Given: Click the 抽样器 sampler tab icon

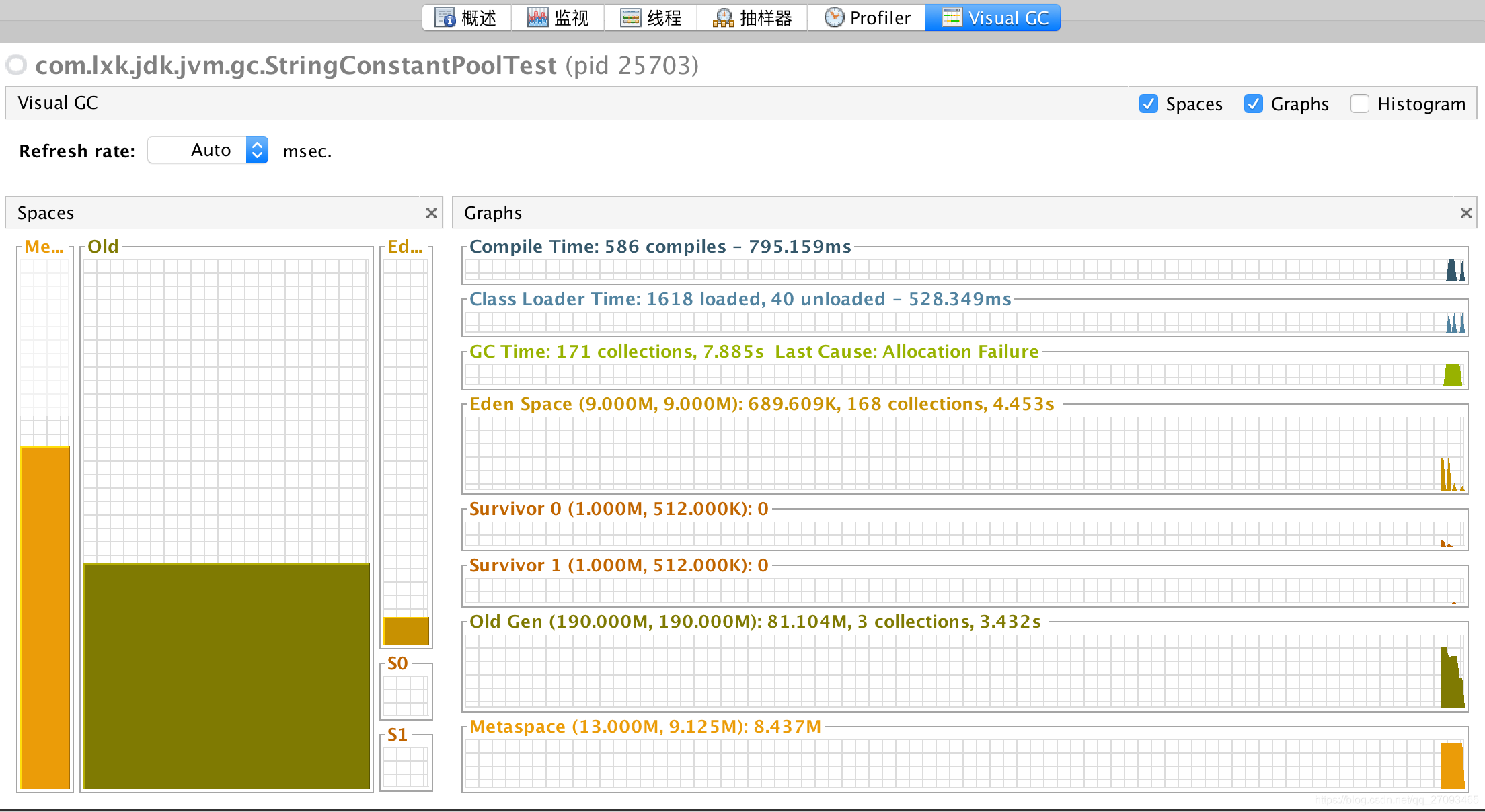Looking at the screenshot, I should tap(723, 17).
